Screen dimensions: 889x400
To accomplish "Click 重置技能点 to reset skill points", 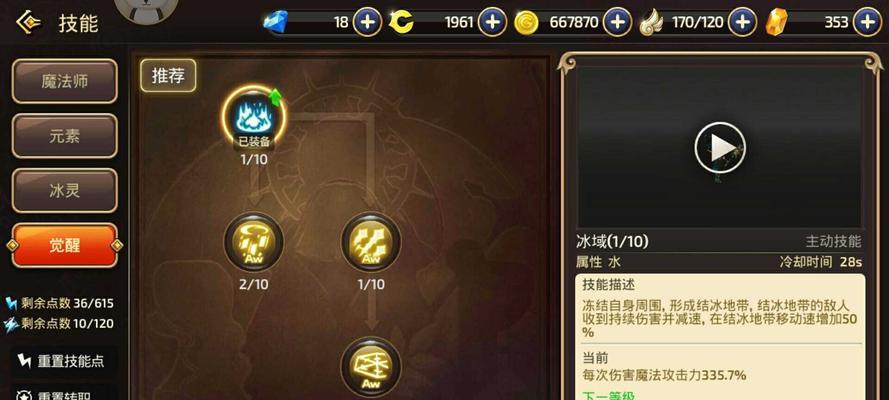I will pos(65,361).
